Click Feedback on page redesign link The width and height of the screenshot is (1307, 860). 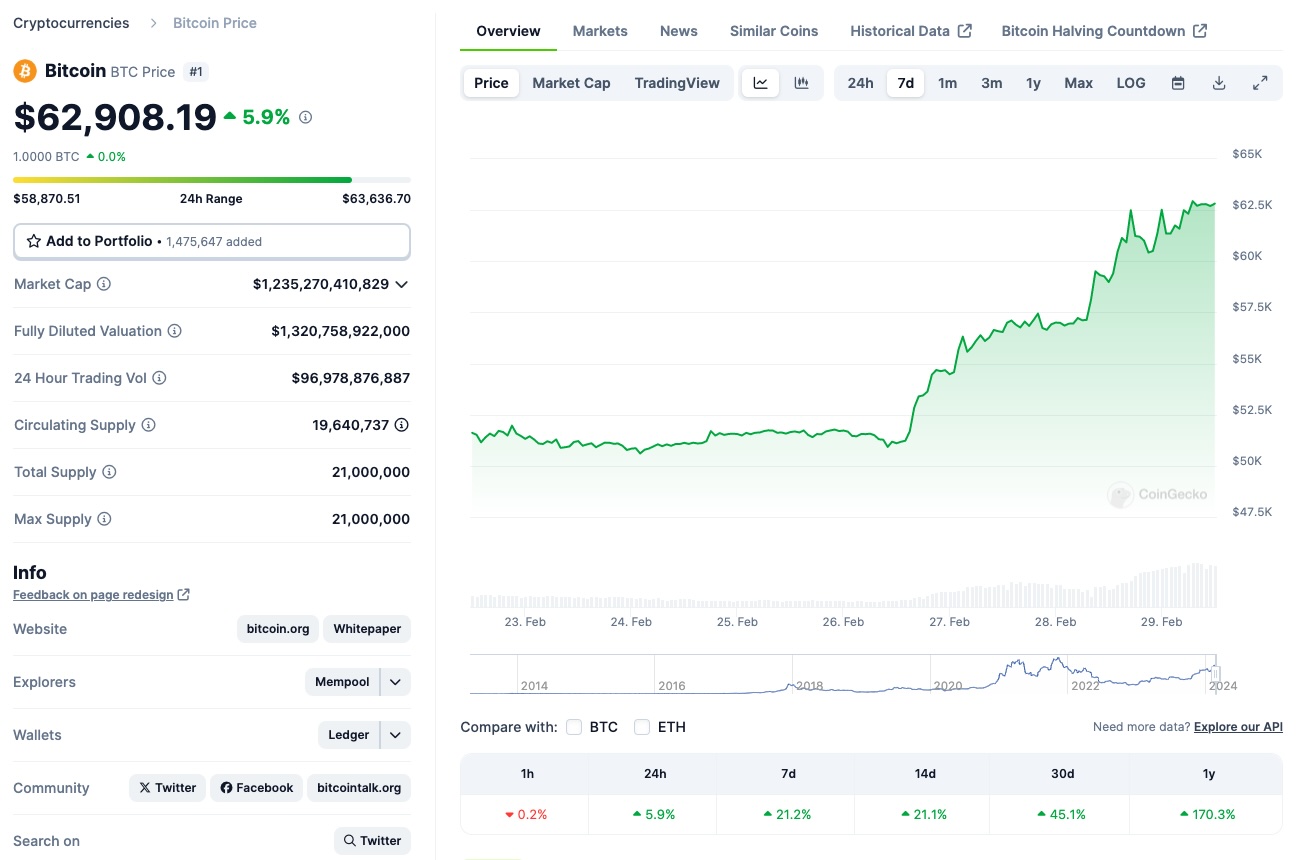[x=101, y=594]
